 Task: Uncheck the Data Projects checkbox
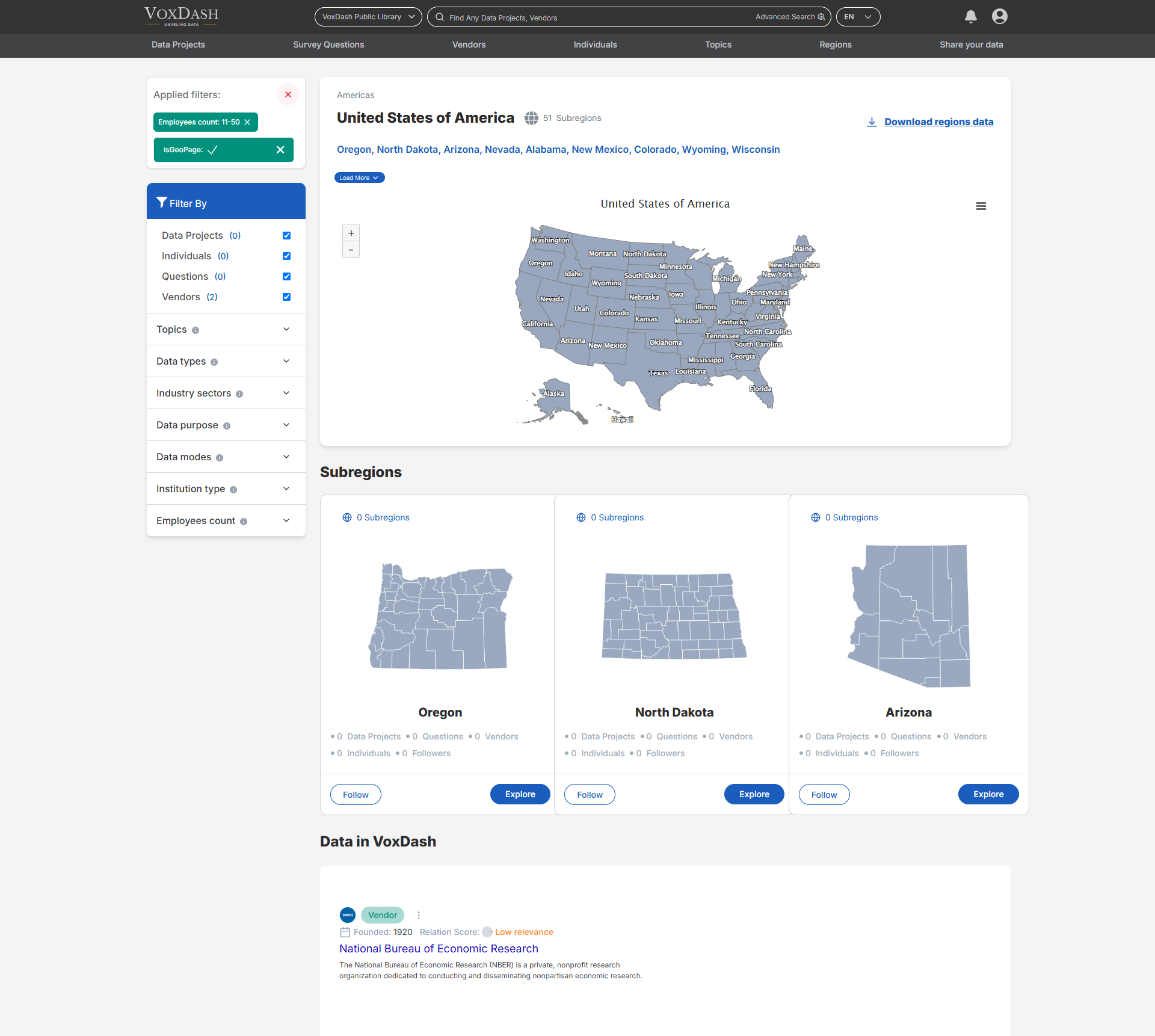tap(286, 236)
